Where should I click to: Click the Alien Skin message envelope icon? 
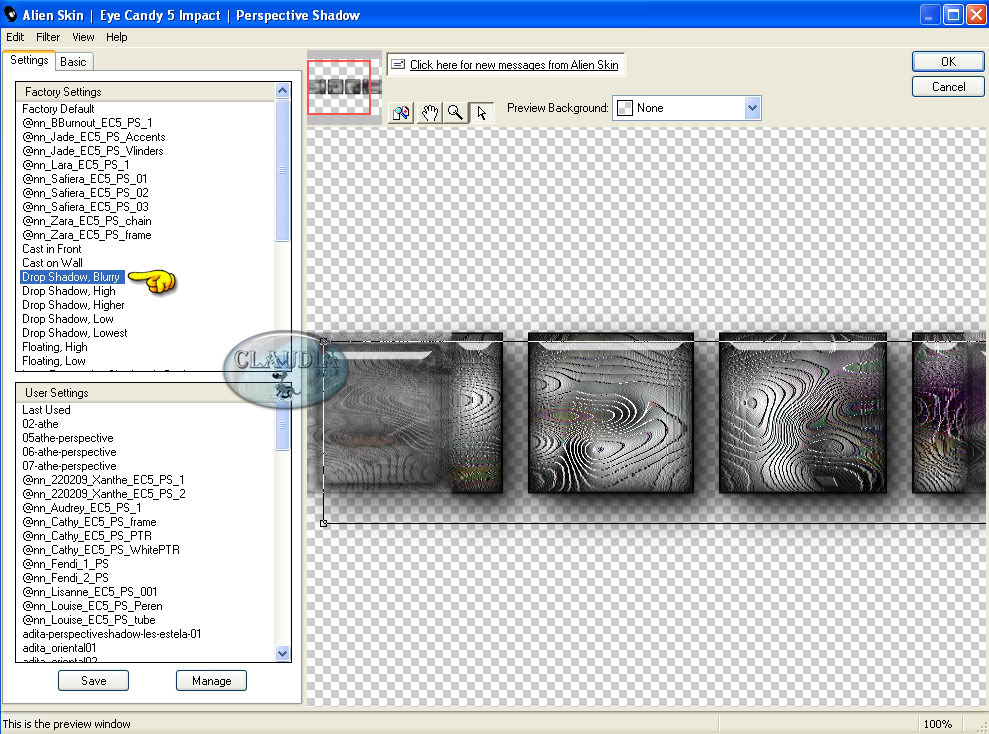pos(398,64)
